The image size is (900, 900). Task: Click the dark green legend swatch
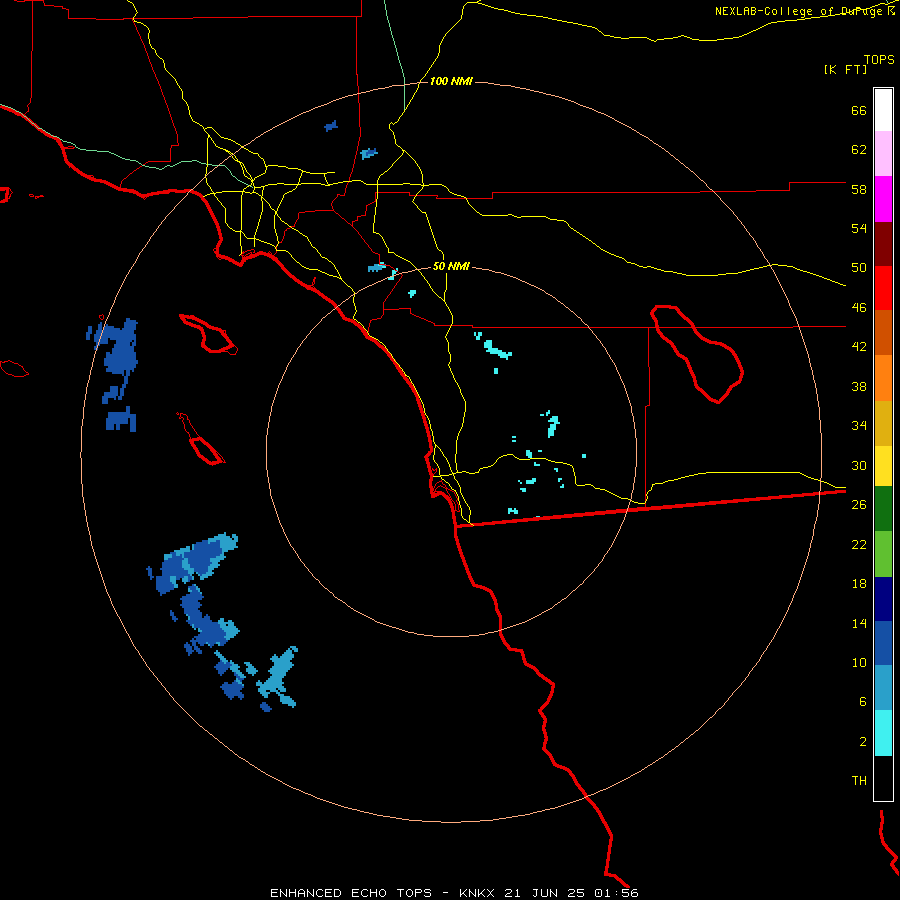(x=883, y=509)
